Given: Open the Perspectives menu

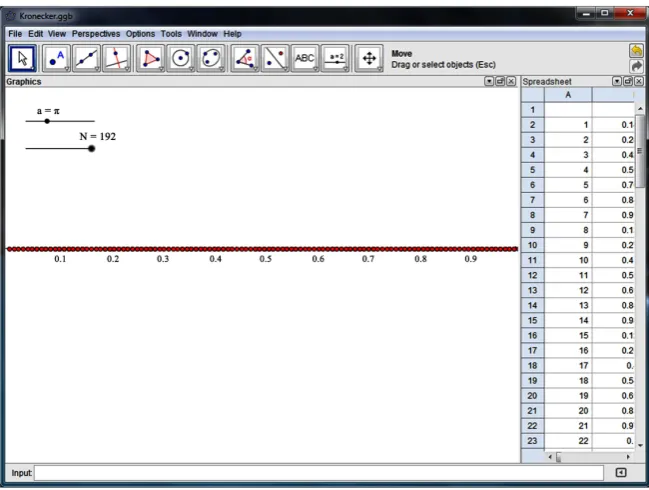Looking at the screenshot, I should 96,34.
